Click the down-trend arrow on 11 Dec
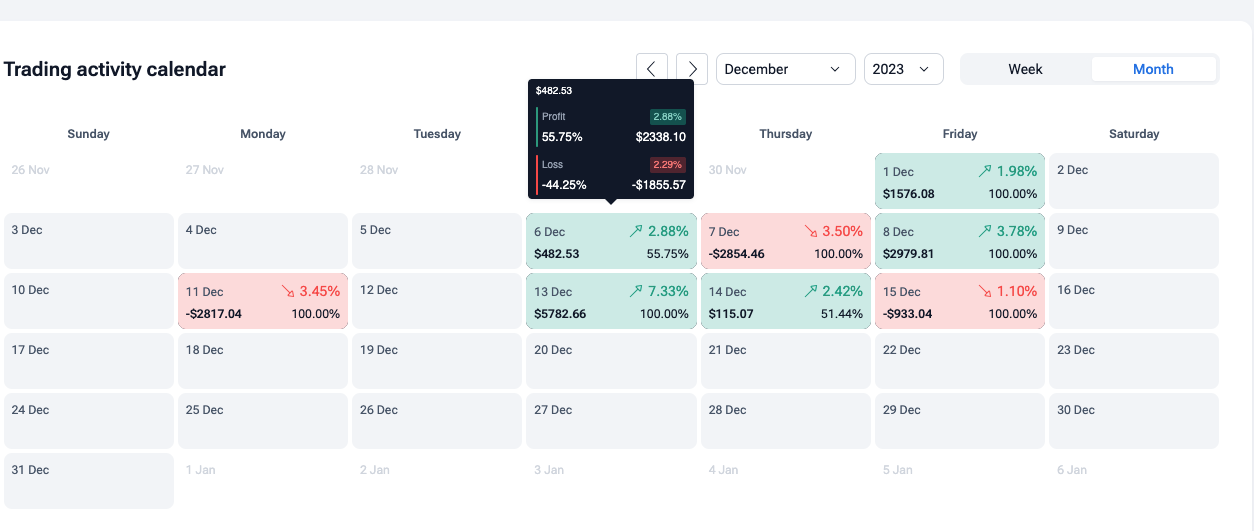The width and height of the screenshot is (1254, 531). click(x=288, y=291)
